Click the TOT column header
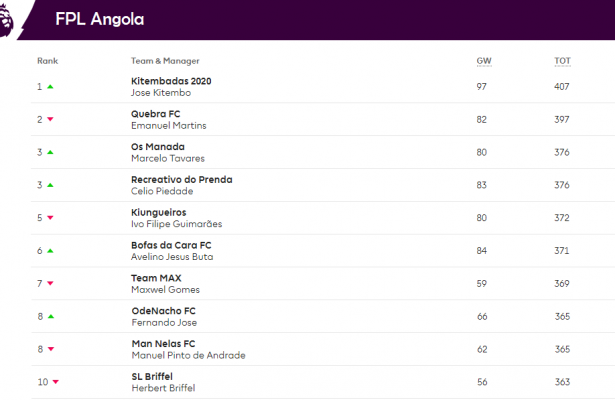This screenshot has height=400, width=615. [562, 61]
